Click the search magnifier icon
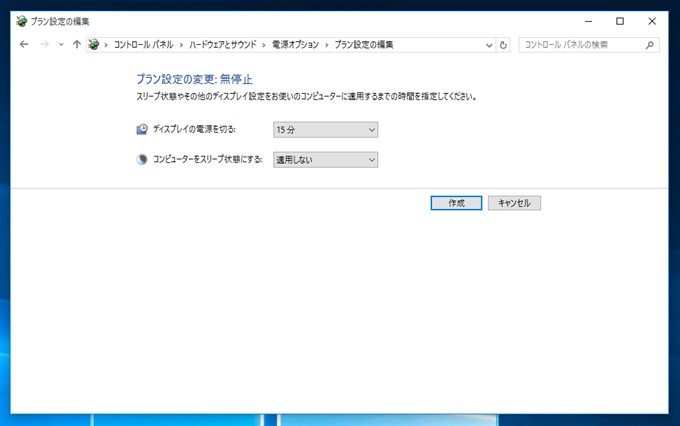The height and width of the screenshot is (426, 680). coord(650,45)
